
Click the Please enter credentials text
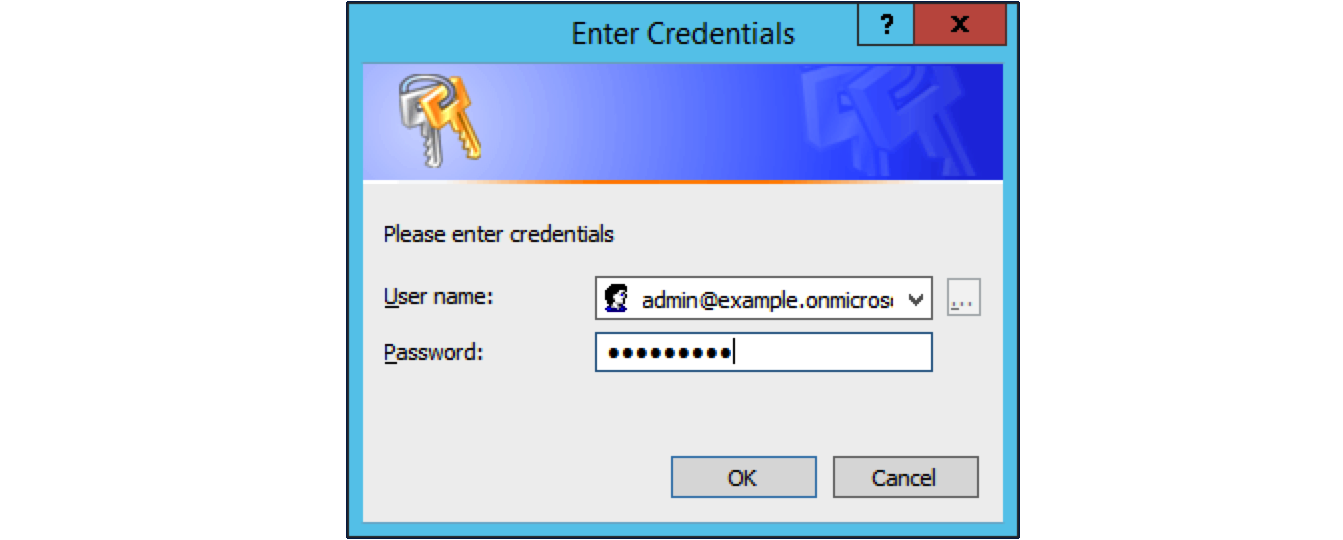(x=499, y=235)
